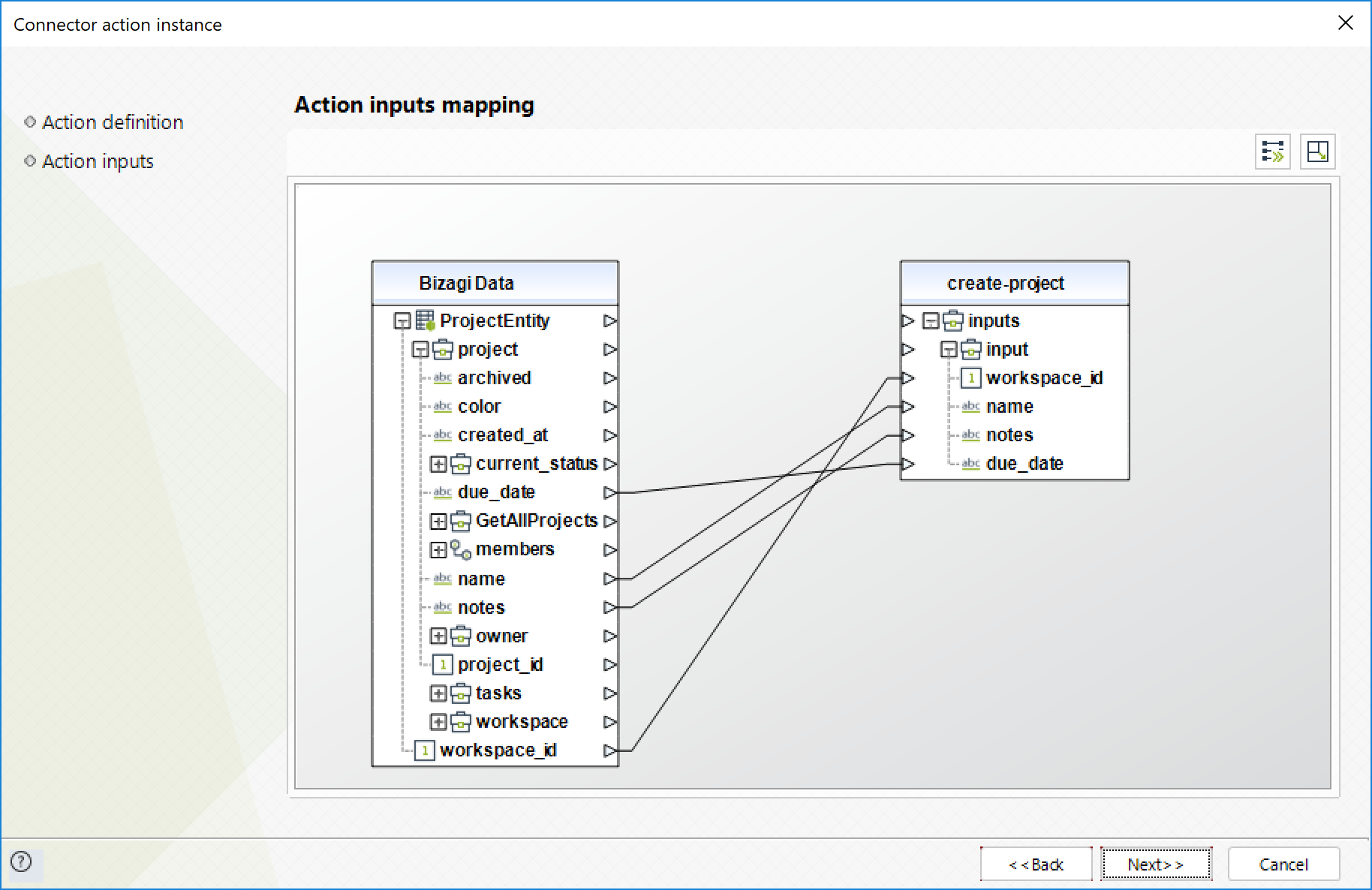The image size is (1372, 890).
Task: Click the project entity briefcase icon
Action: [x=443, y=350]
